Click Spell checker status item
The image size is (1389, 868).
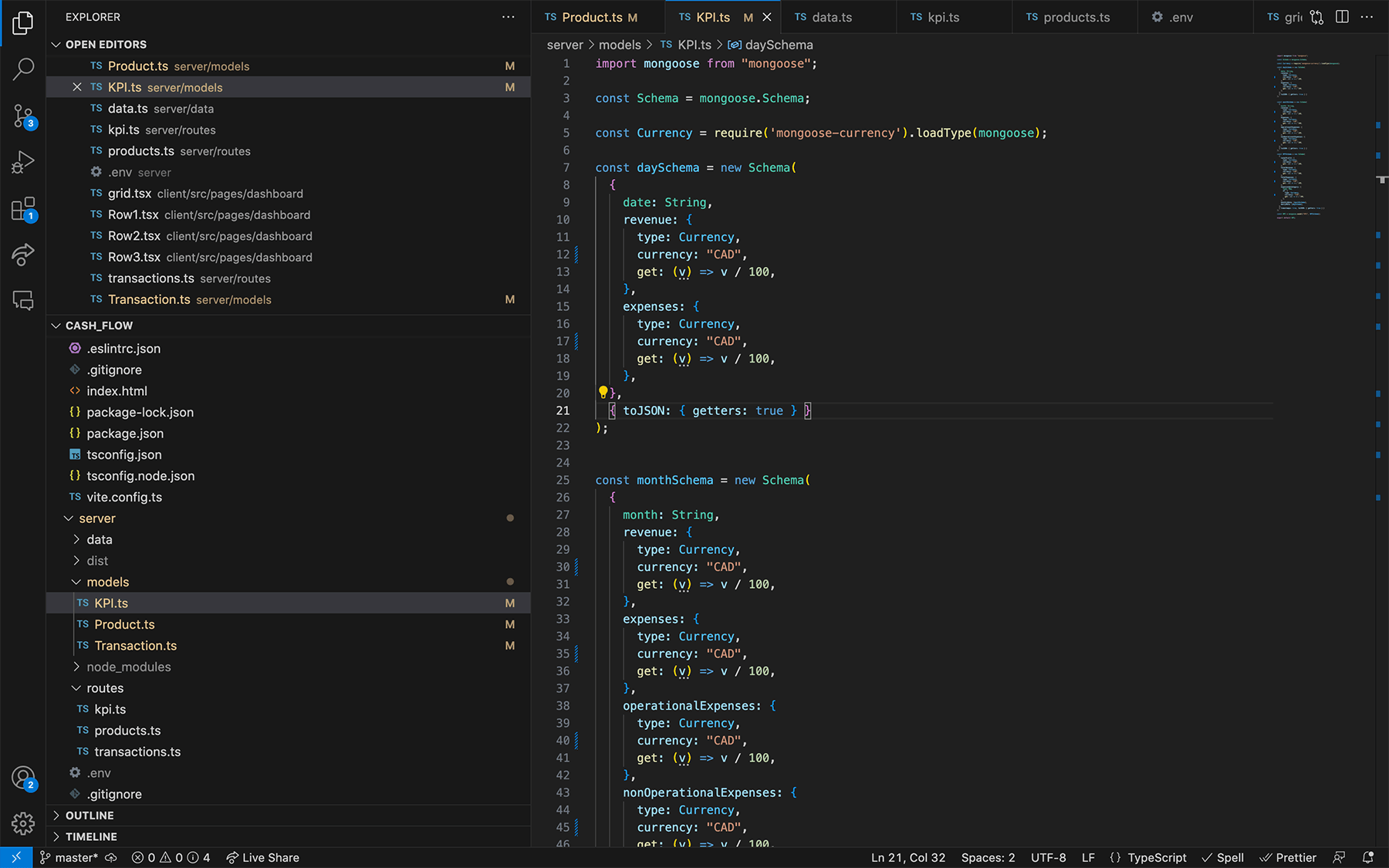(1223, 857)
